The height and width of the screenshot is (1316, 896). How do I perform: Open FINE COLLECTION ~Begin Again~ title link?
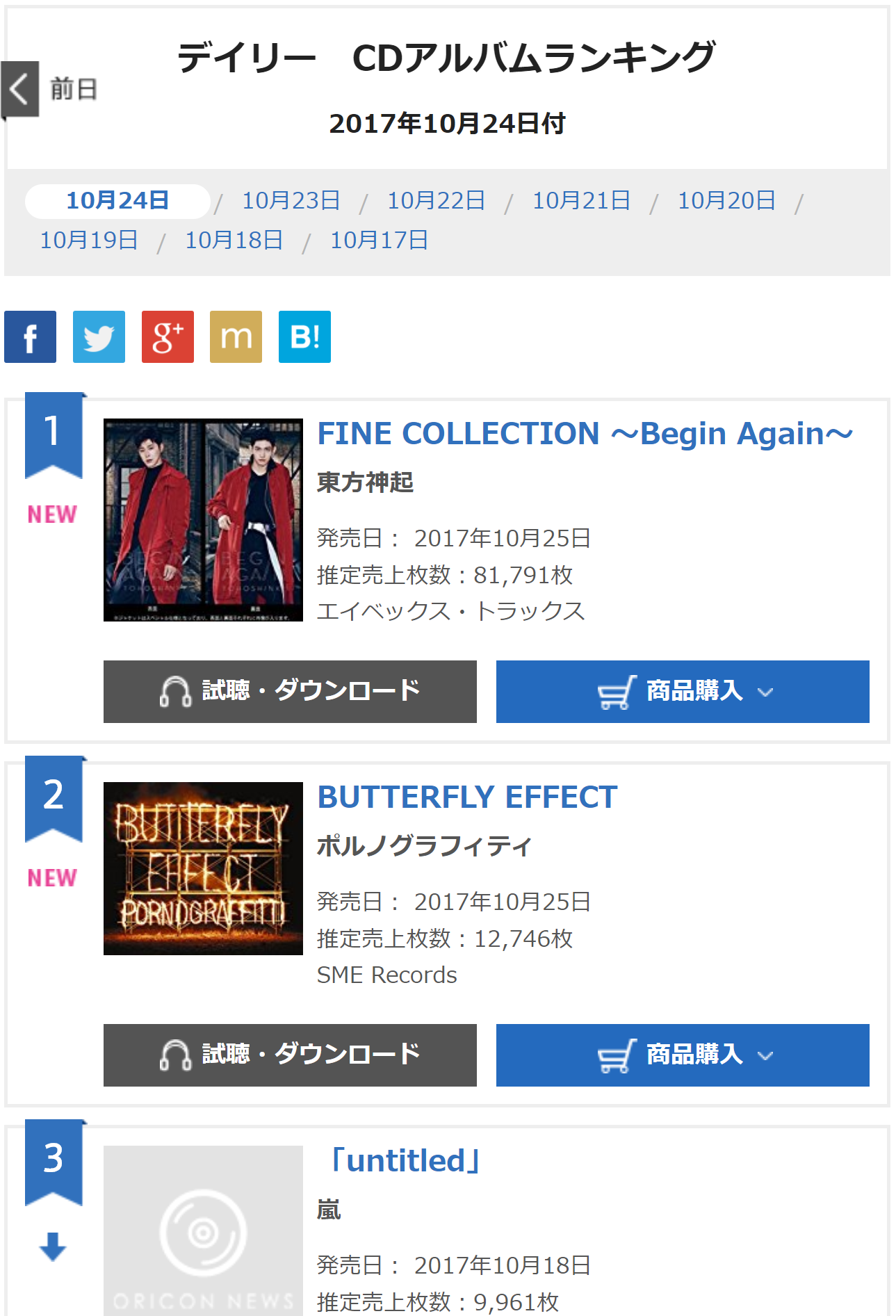pos(584,434)
